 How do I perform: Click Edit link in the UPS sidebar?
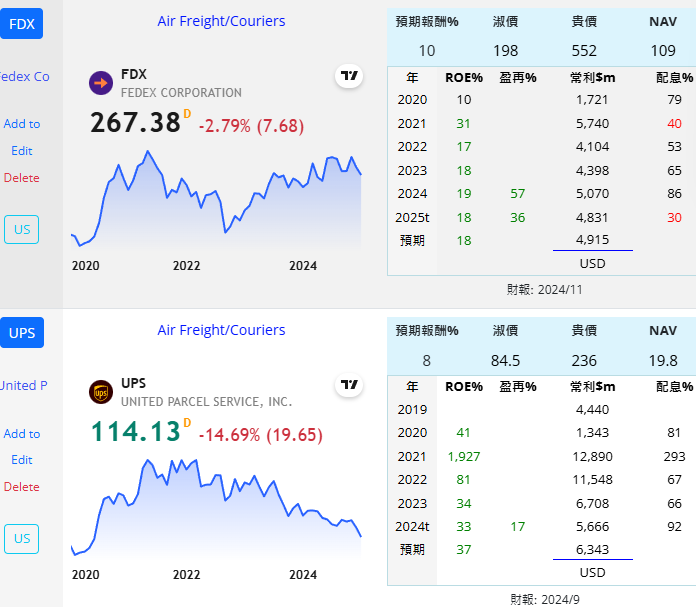pos(22,460)
